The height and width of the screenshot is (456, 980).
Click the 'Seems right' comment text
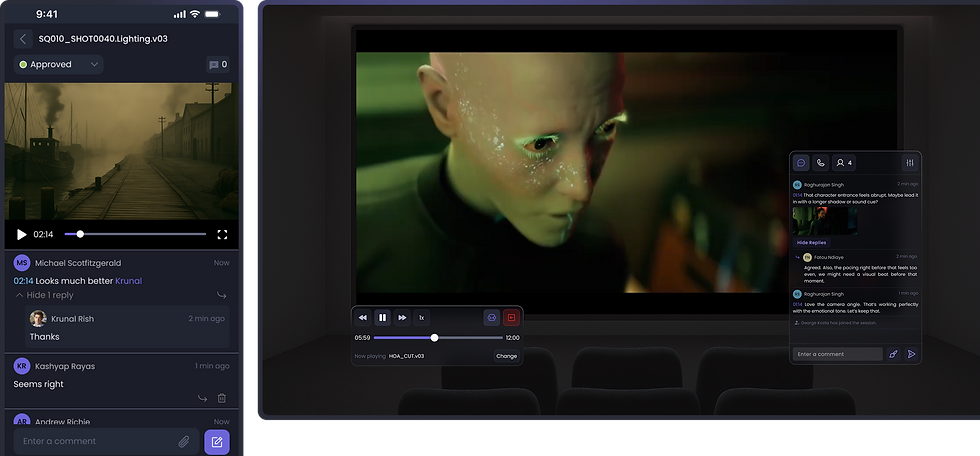(x=39, y=384)
